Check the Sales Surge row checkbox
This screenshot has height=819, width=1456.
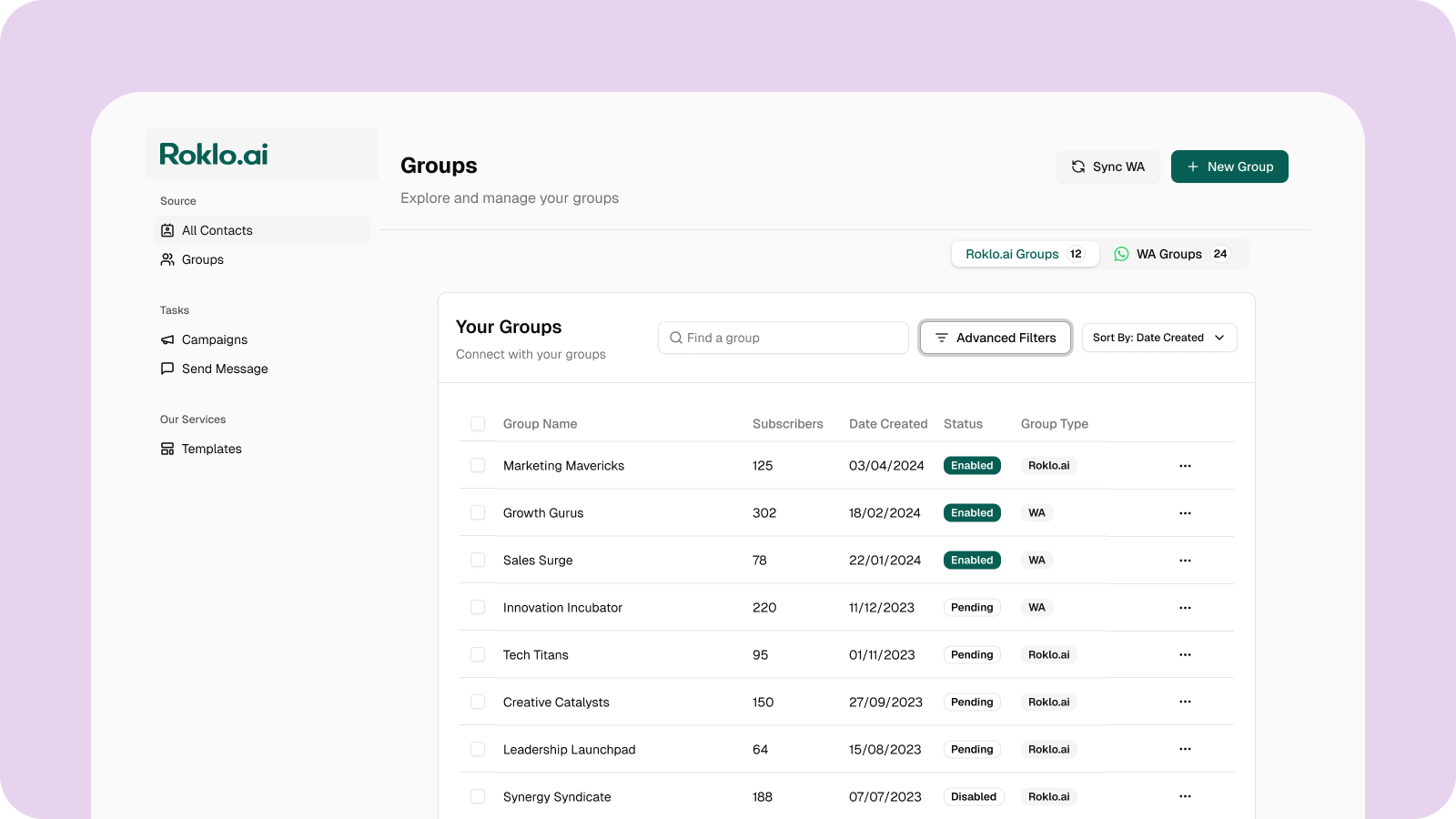pos(478,560)
